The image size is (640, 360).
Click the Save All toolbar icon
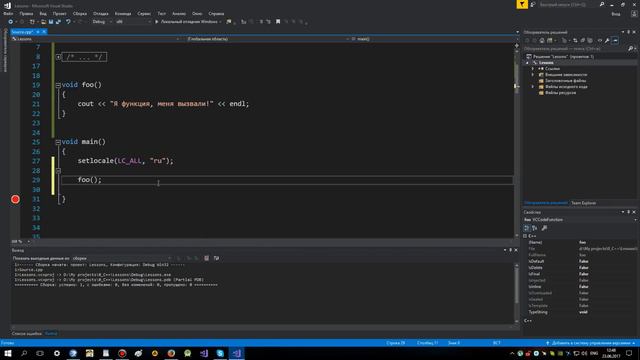pos(58,22)
